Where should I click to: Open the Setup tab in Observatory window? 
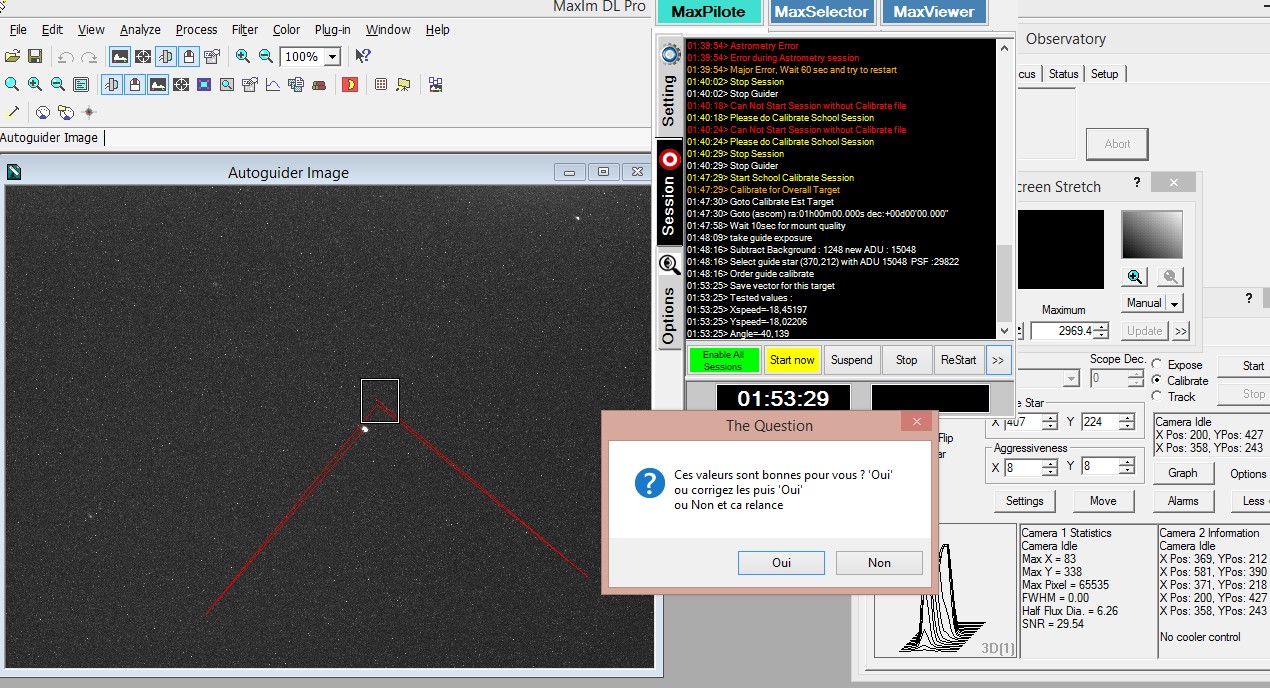click(x=1105, y=74)
